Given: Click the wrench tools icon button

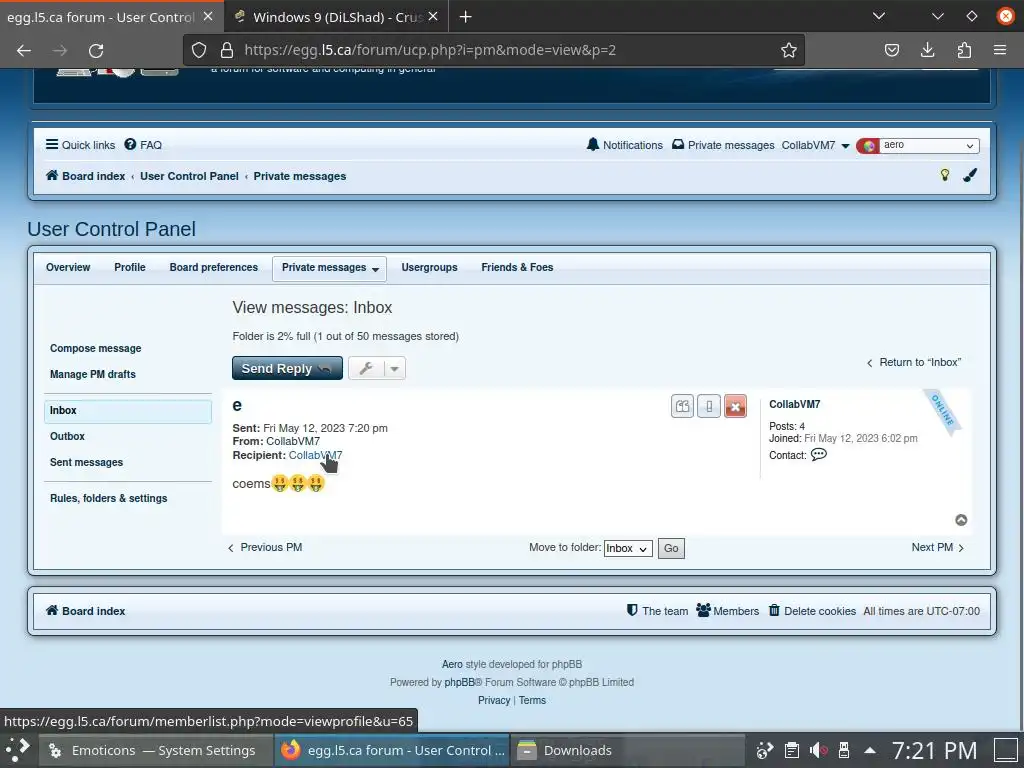Looking at the screenshot, I should point(366,368).
